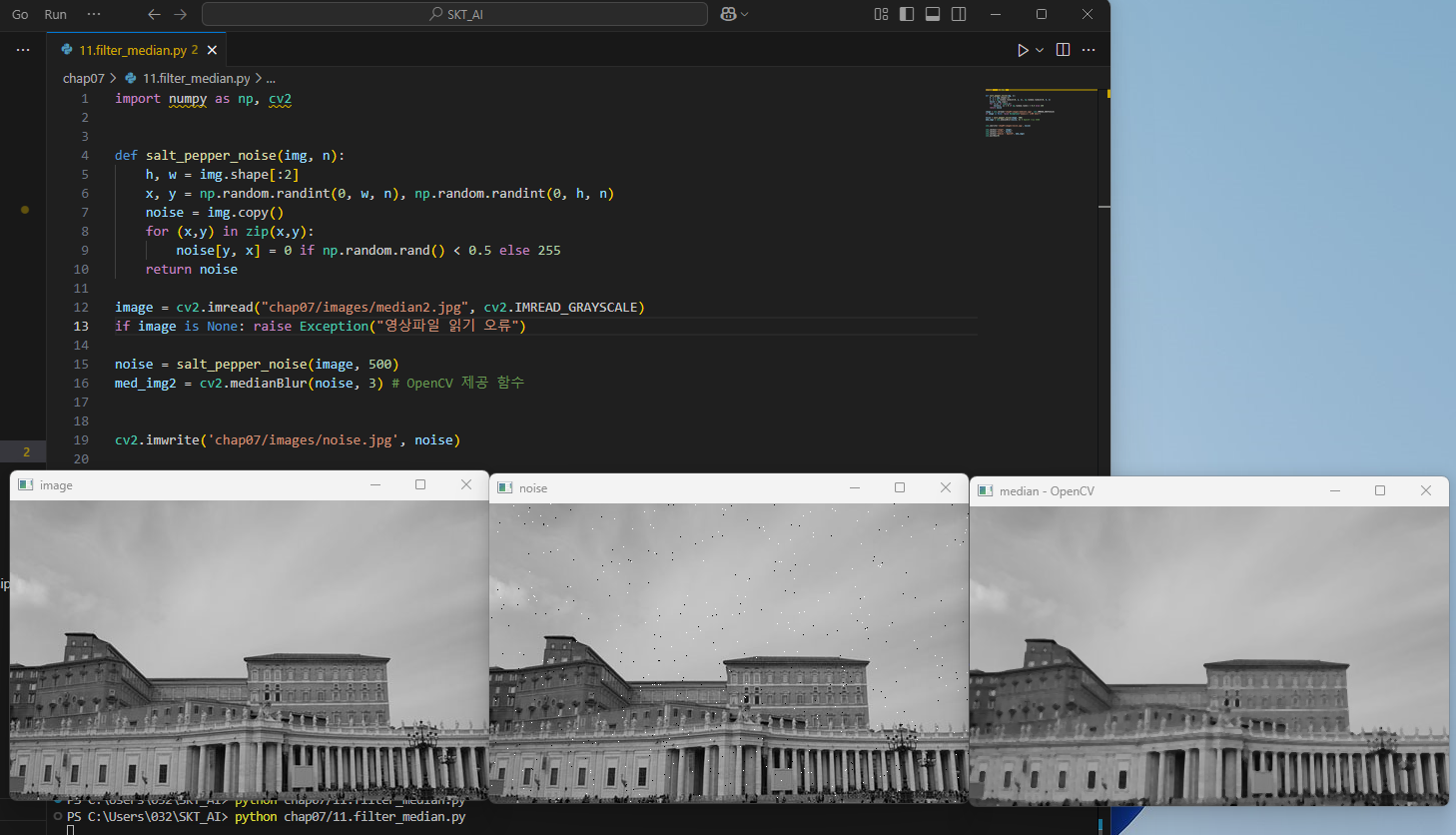Expand the Copilot dropdown chevron

(745, 14)
